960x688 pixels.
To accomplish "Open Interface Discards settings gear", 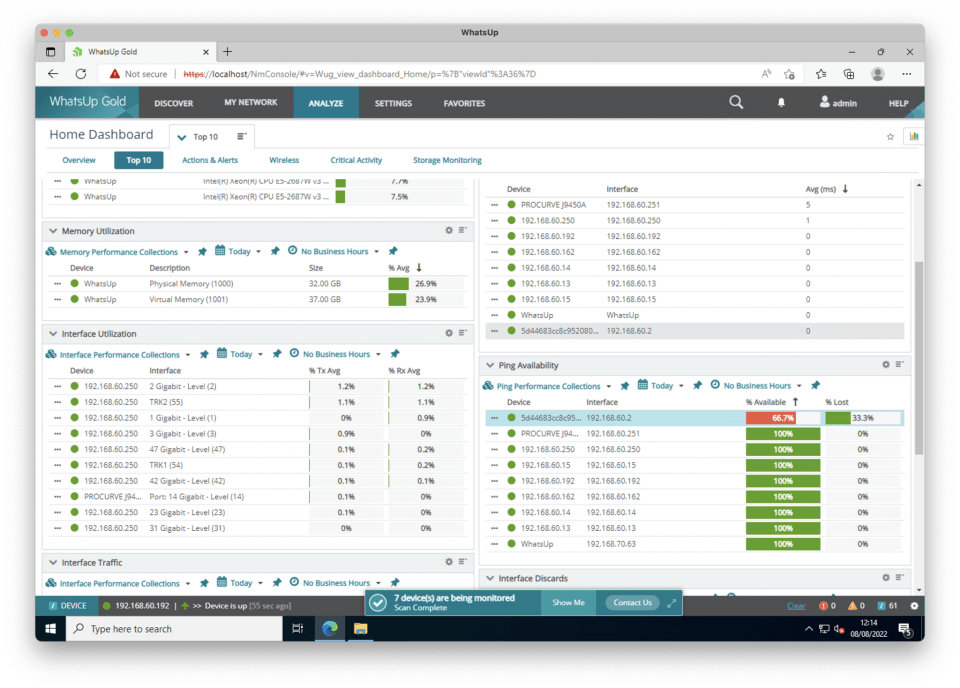I will point(886,578).
